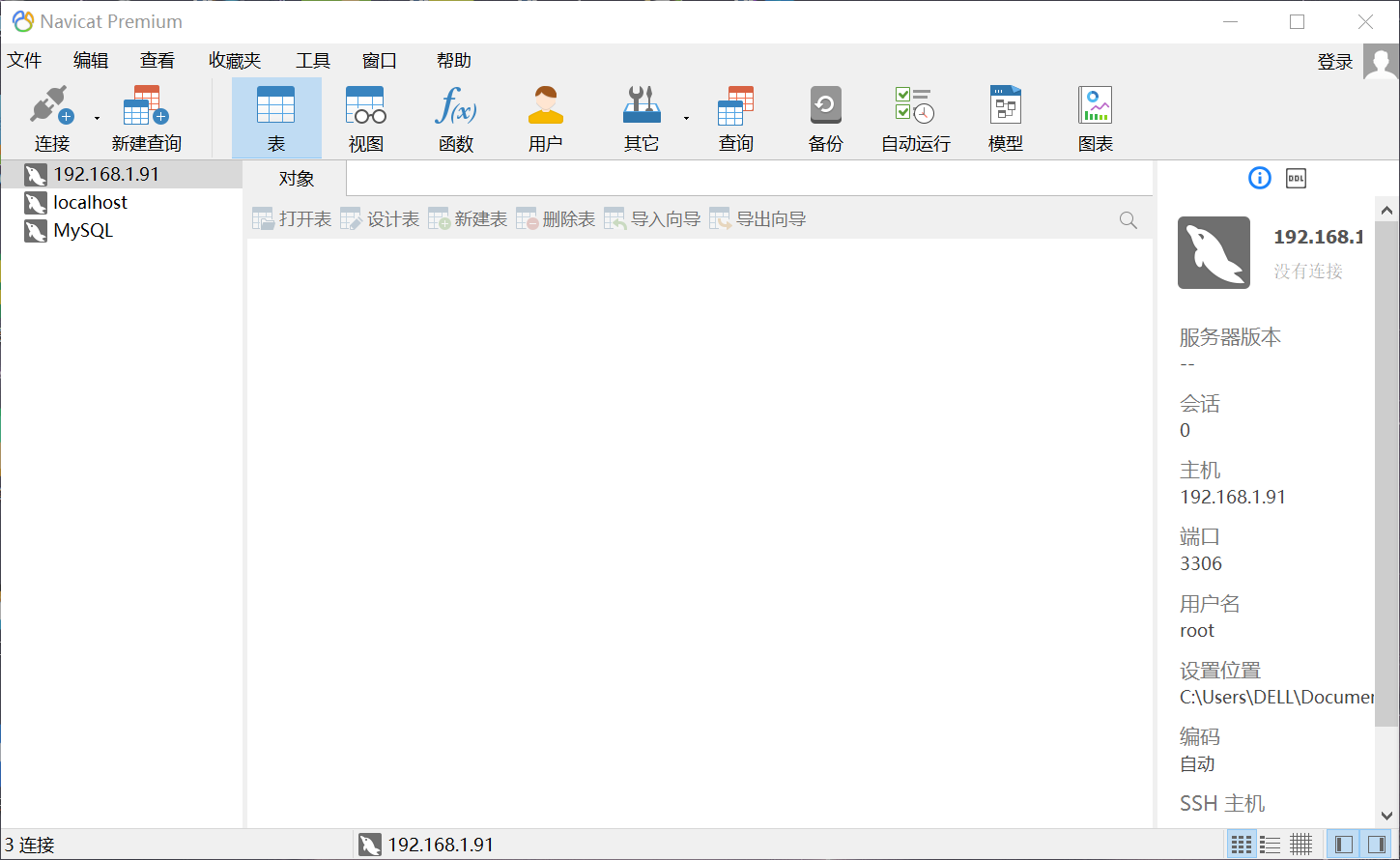Click the 新建表 button
This screenshot has width=1400, height=860.
point(468,219)
